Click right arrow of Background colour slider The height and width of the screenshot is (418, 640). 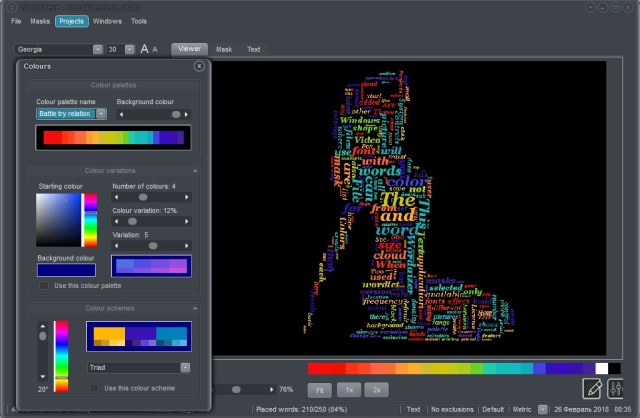tap(187, 114)
